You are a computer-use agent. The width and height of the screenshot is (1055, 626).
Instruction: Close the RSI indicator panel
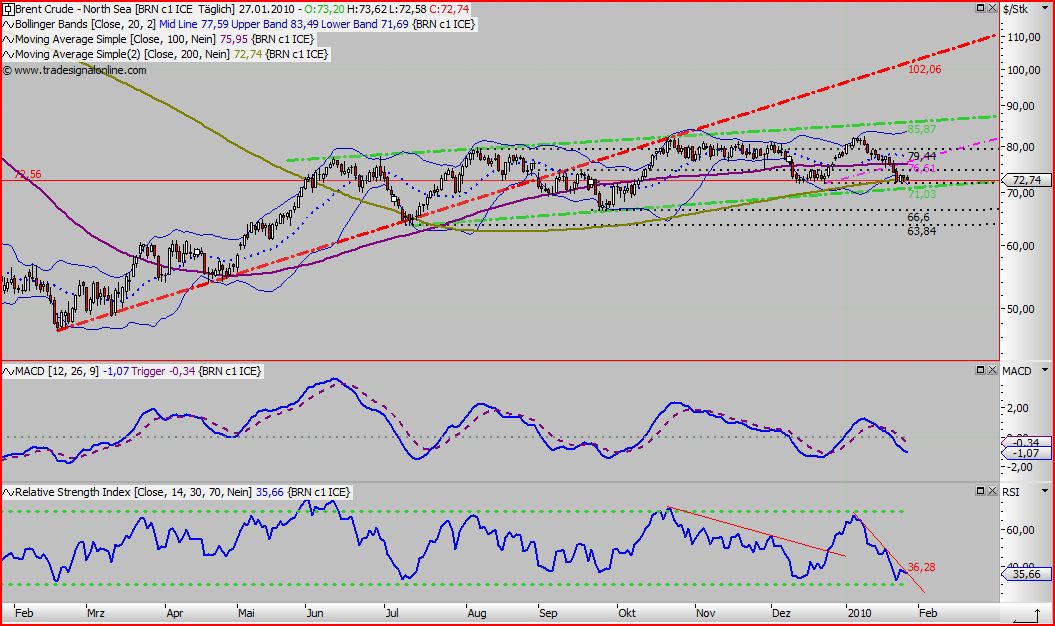[x=992, y=491]
